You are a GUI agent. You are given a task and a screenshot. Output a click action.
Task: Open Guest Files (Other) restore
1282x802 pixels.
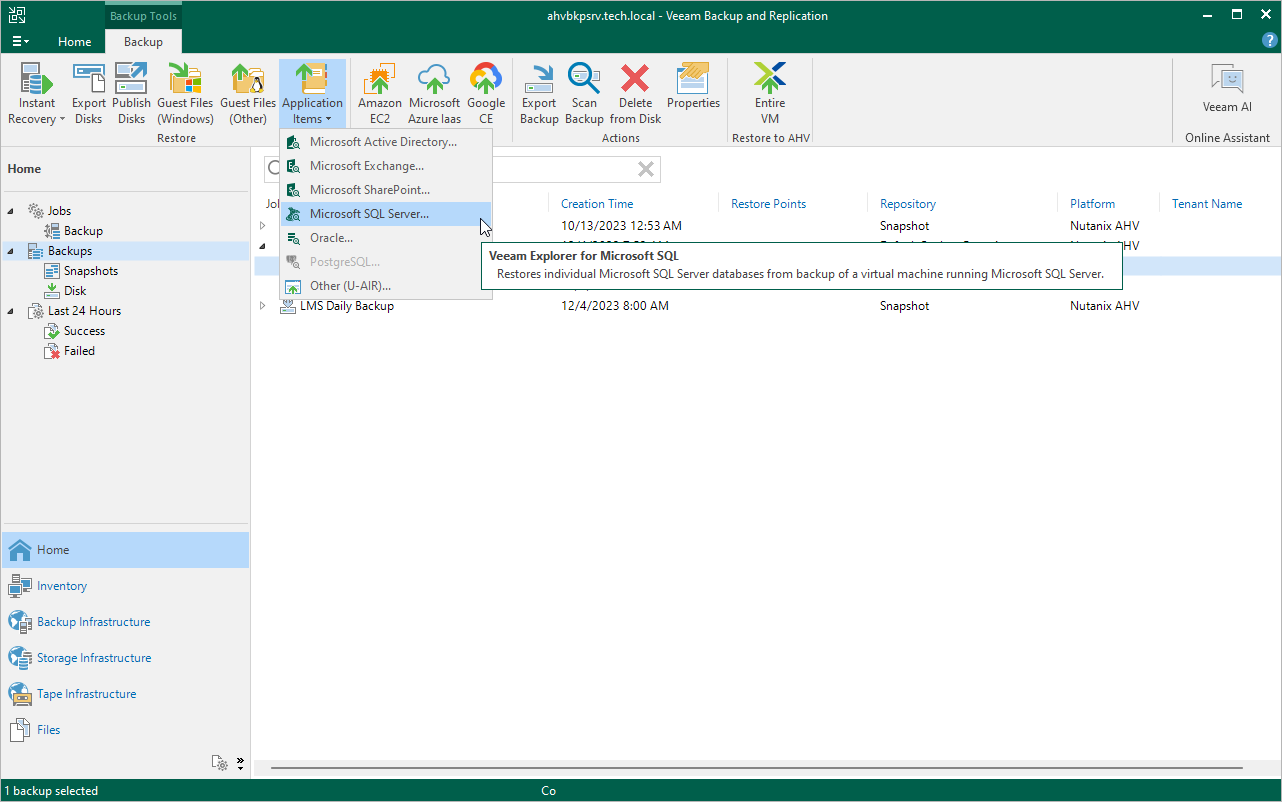tap(248, 94)
